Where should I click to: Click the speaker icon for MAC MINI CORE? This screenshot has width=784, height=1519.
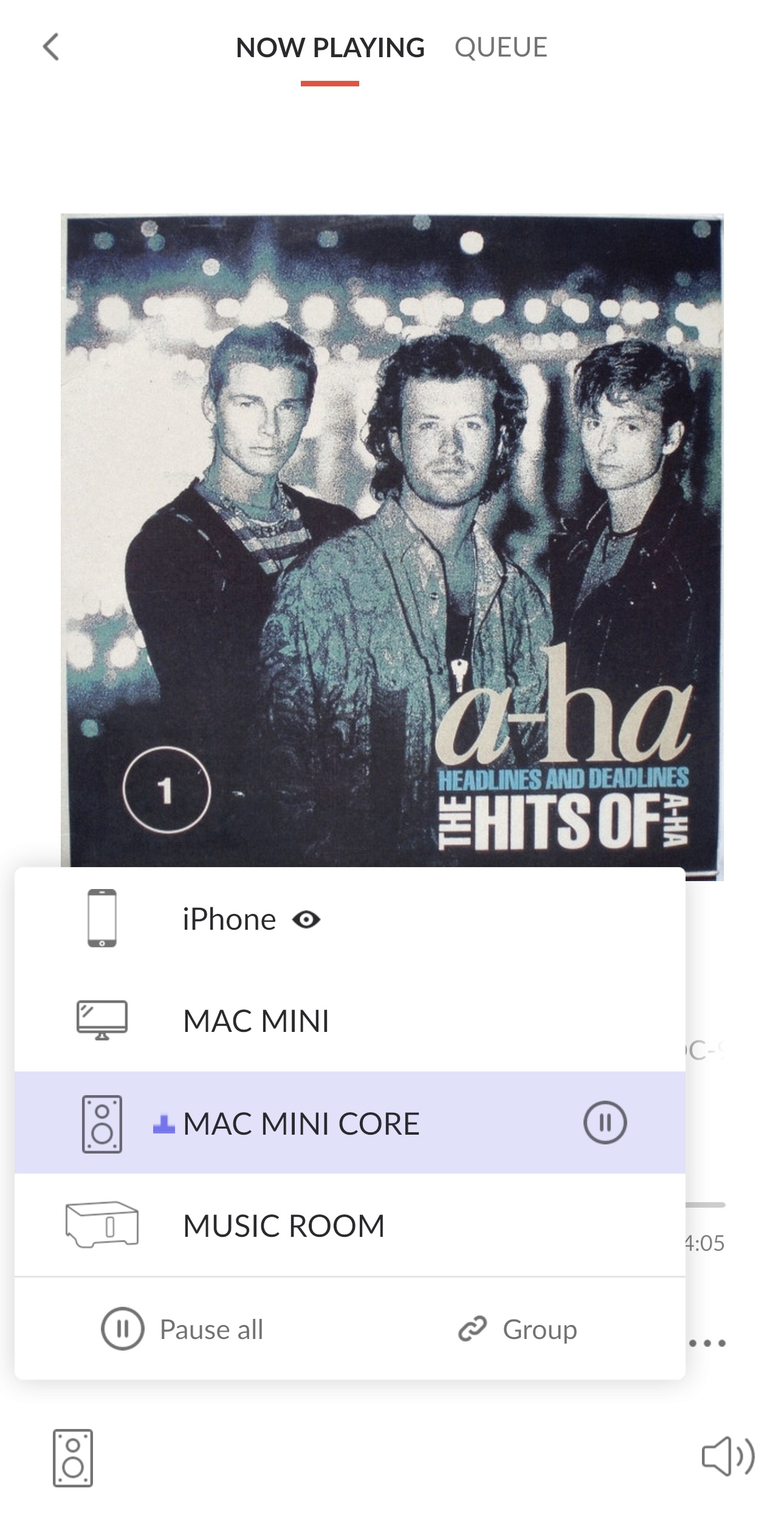click(102, 1124)
